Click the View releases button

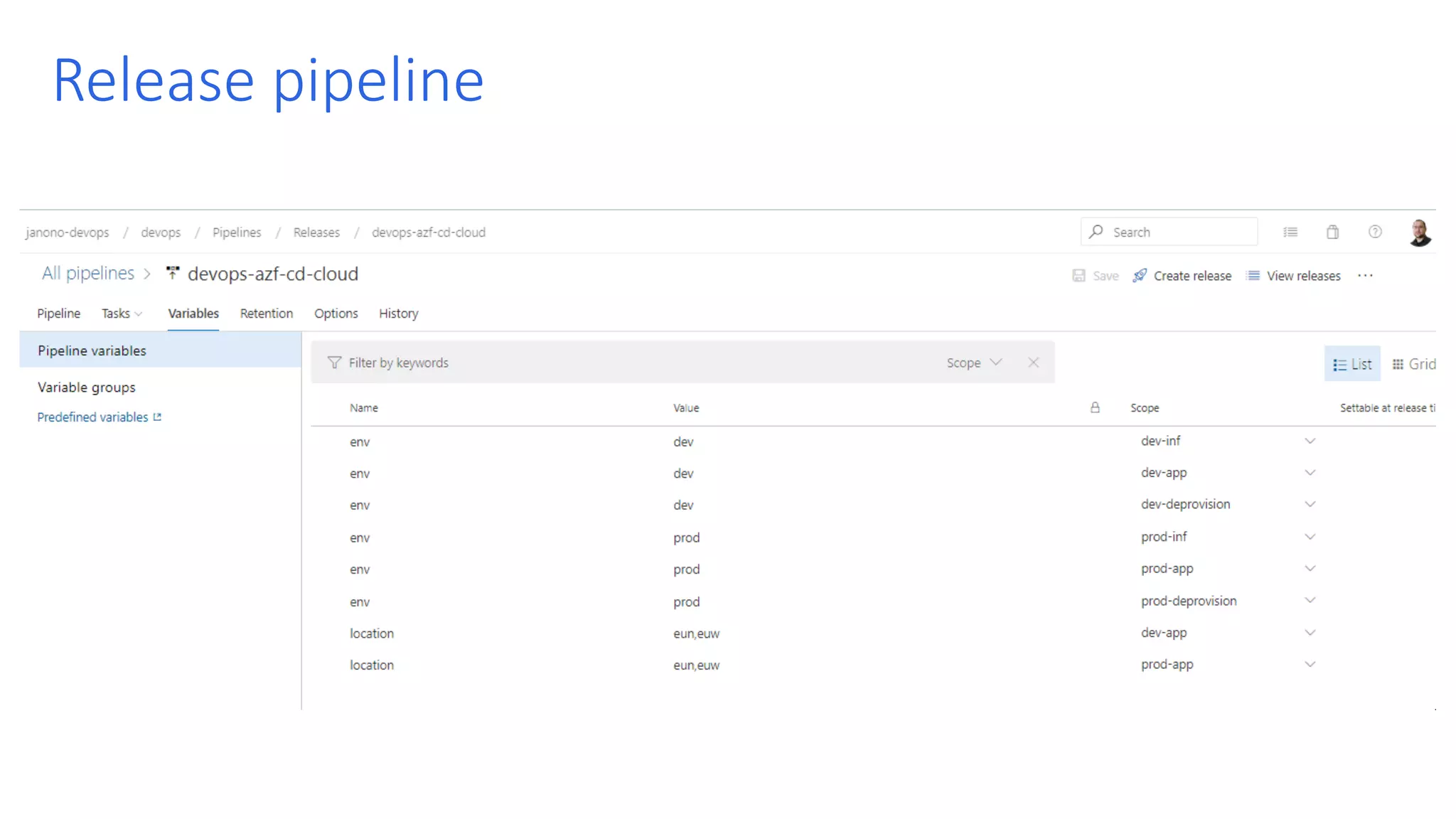coord(1293,276)
